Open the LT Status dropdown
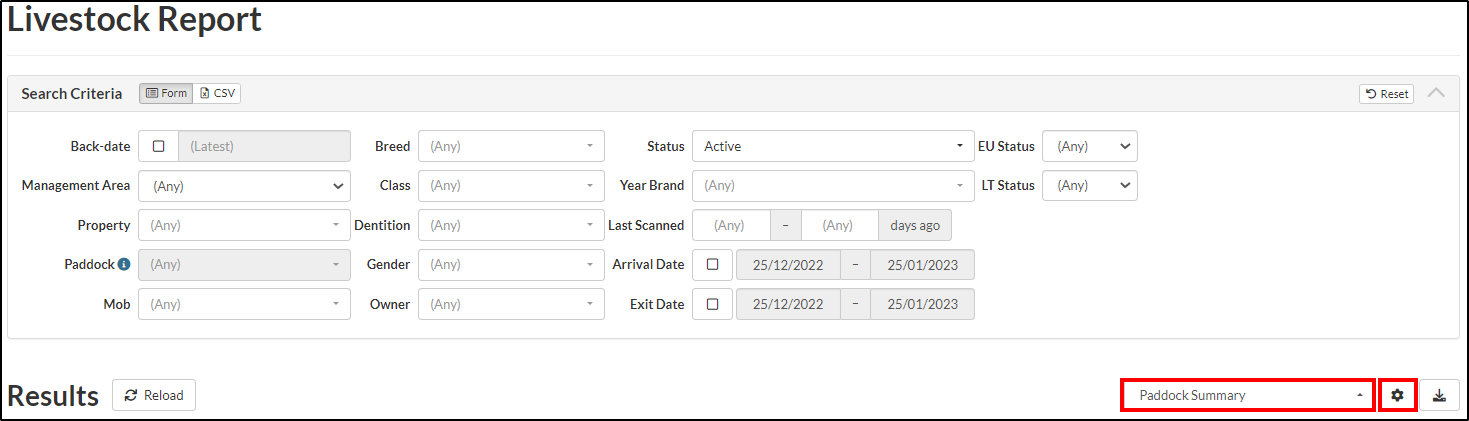The width and height of the screenshot is (1469, 421). pyautogui.click(x=1089, y=185)
